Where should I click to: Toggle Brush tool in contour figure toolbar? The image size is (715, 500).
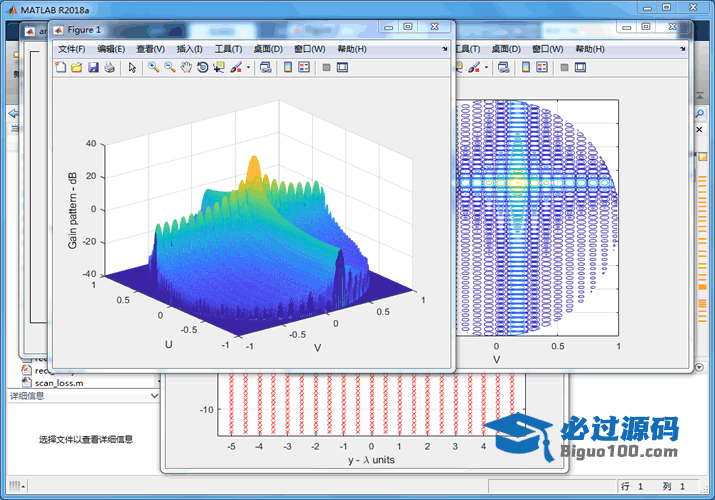coord(474,67)
